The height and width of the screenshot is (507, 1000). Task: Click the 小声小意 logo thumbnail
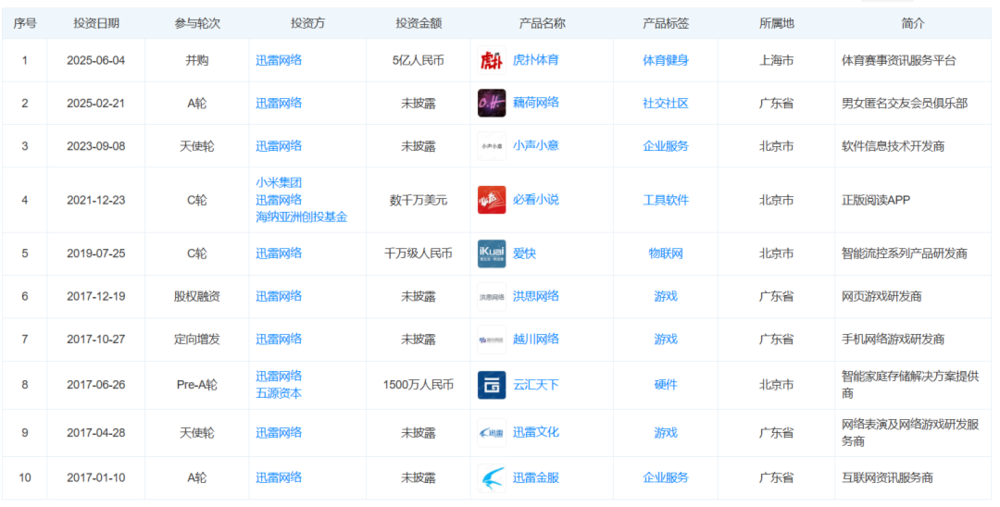point(491,146)
